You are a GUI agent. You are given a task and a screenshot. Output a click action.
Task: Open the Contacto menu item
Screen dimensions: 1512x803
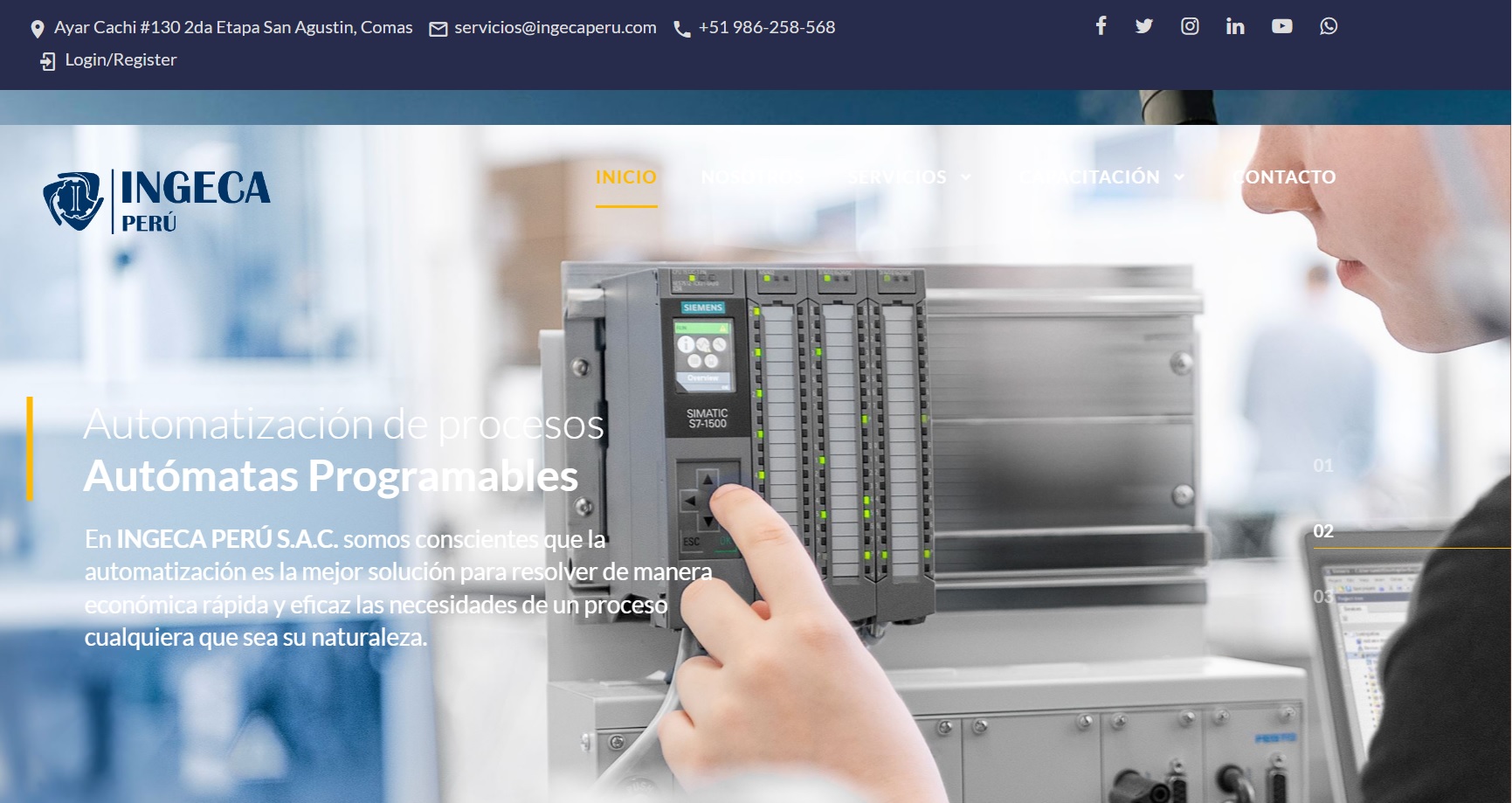click(1284, 177)
